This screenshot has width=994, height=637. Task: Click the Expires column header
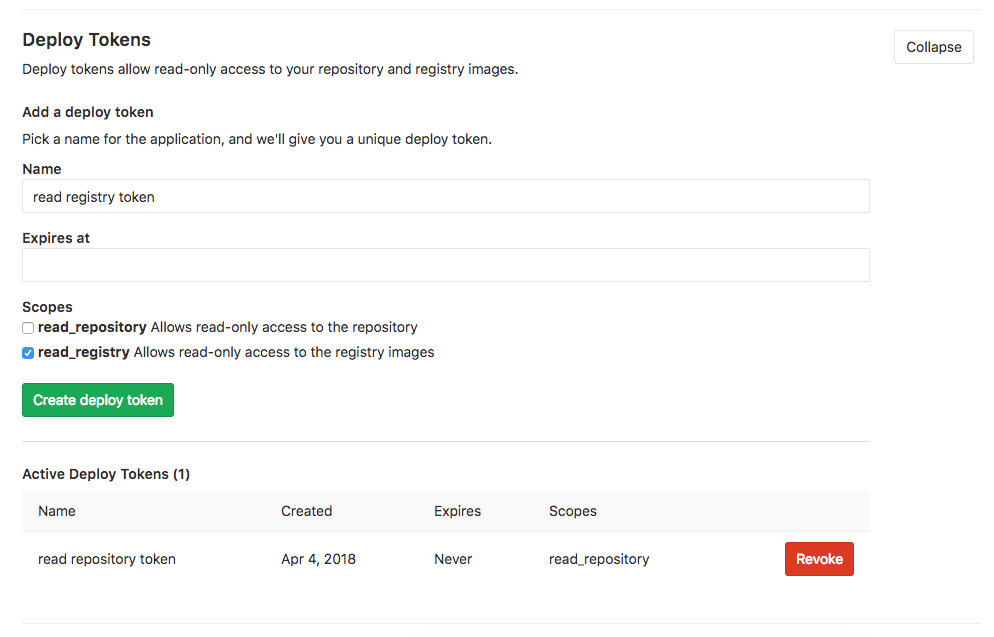tap(457, 510)
